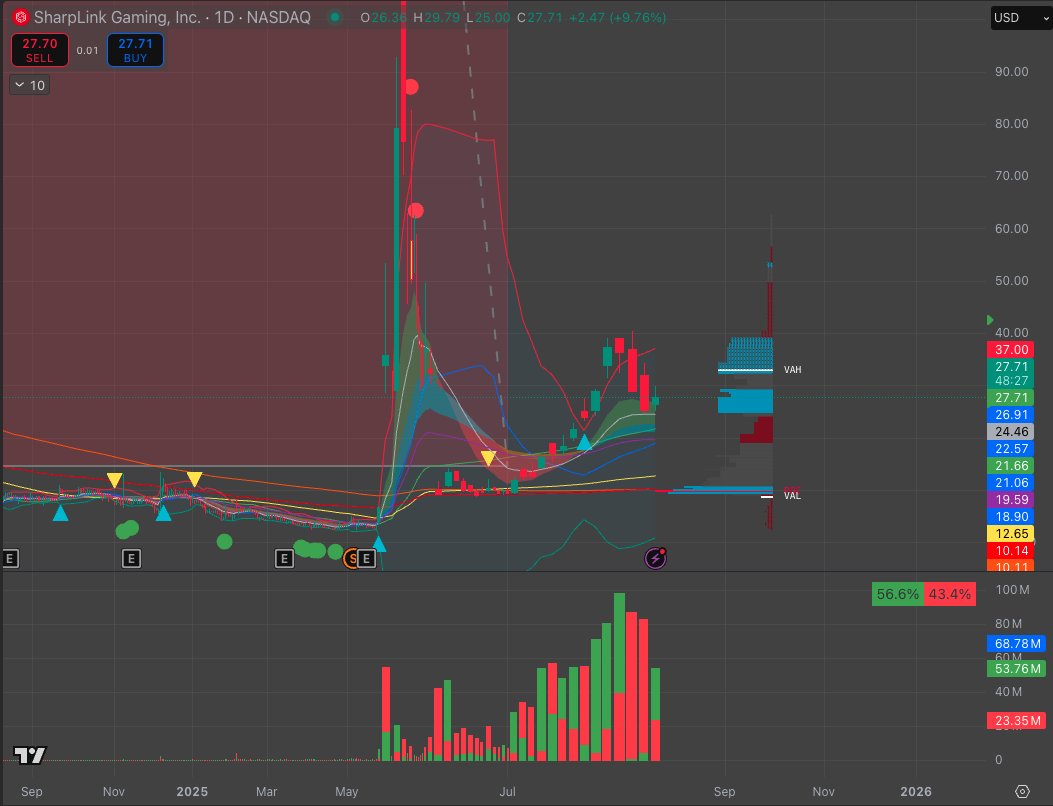Click the yellow 12.65 price label
This screenshot has height=806, width=1053.
click(x=1011, y=533)
